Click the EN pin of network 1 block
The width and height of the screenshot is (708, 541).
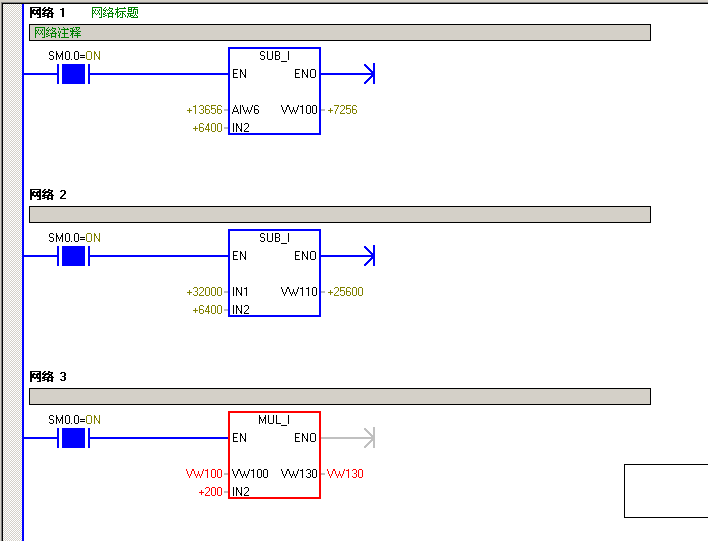tap(239, 74)
